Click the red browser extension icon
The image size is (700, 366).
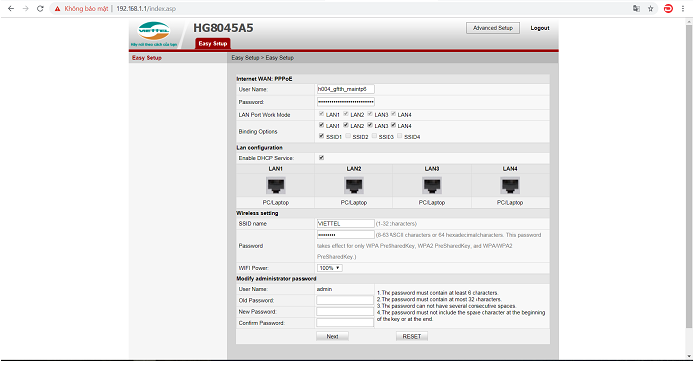pyautogui.click(x=668, y=8)
